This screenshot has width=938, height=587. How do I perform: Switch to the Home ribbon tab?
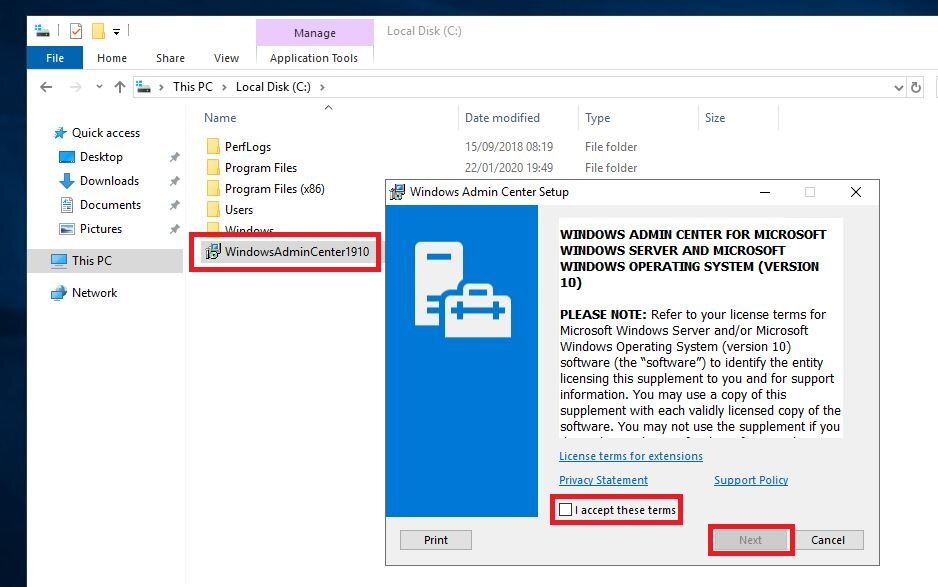pos(112,58)
